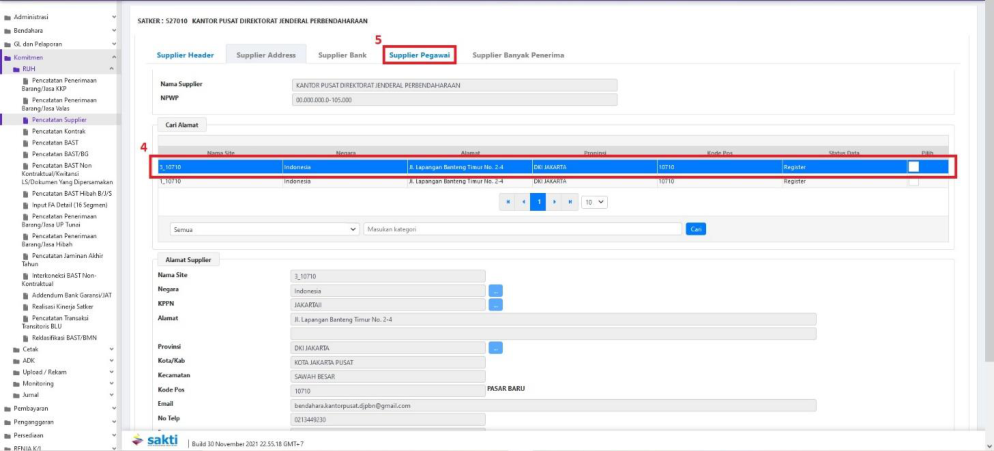Open the Semua filter category dropdown
The height and width of the screenshot is (451, 994).
point(264,229)
